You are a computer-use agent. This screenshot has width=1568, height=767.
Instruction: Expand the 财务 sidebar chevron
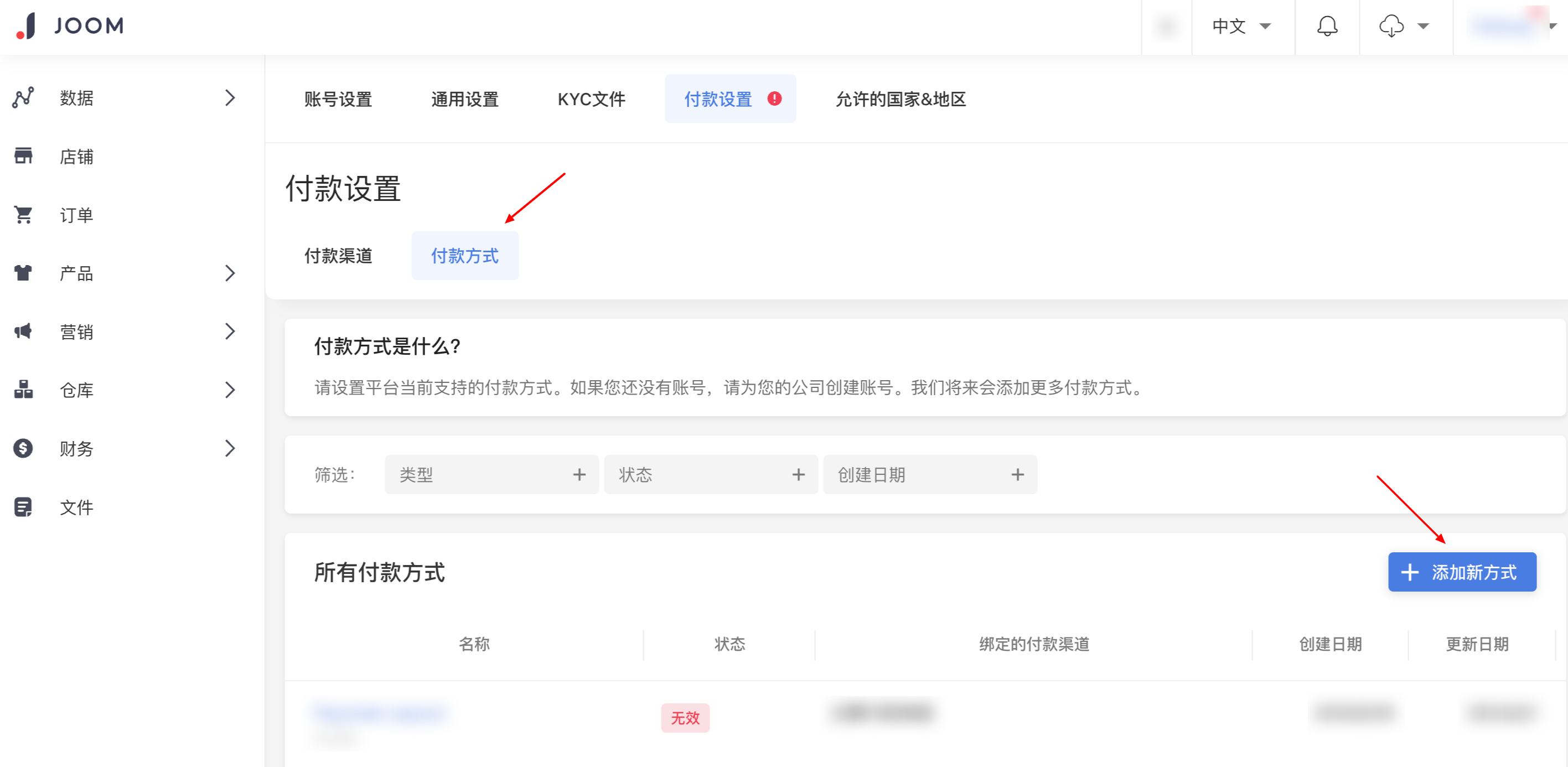coord(230,448)
